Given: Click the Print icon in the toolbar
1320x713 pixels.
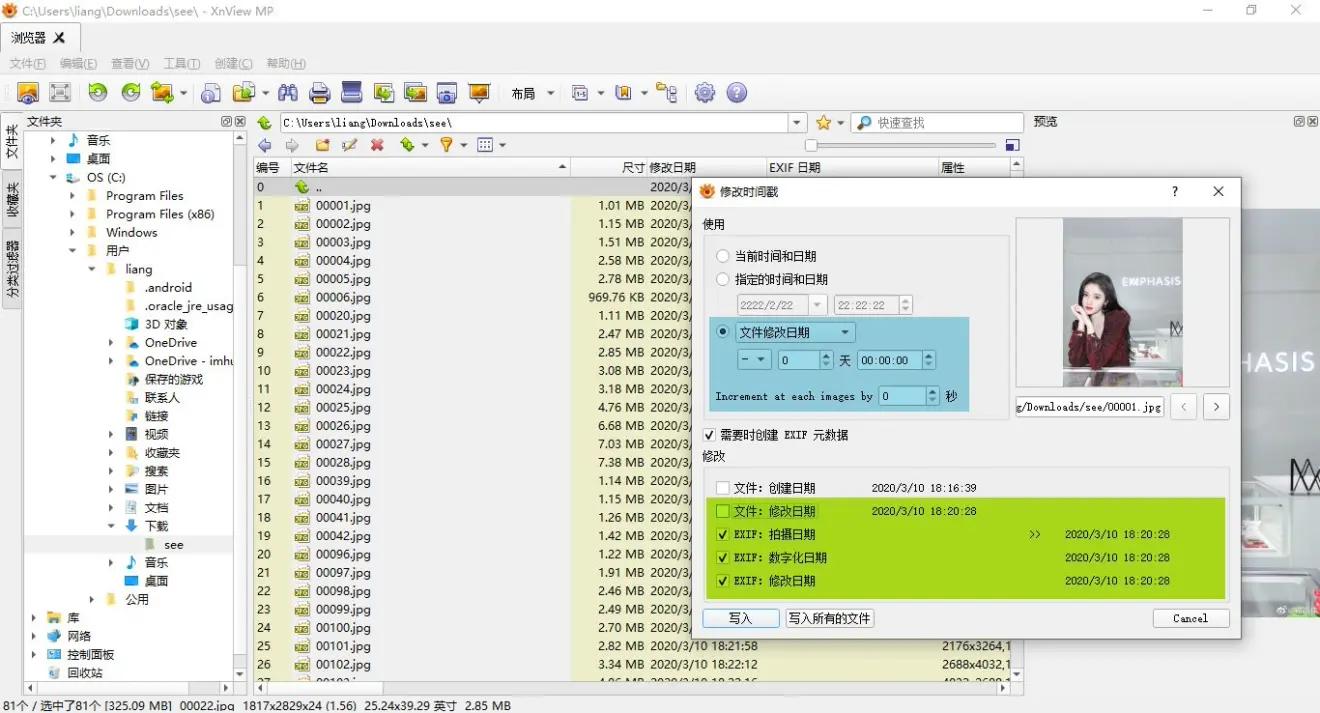Looking at the screenshot, I should [x=320, y=92].
